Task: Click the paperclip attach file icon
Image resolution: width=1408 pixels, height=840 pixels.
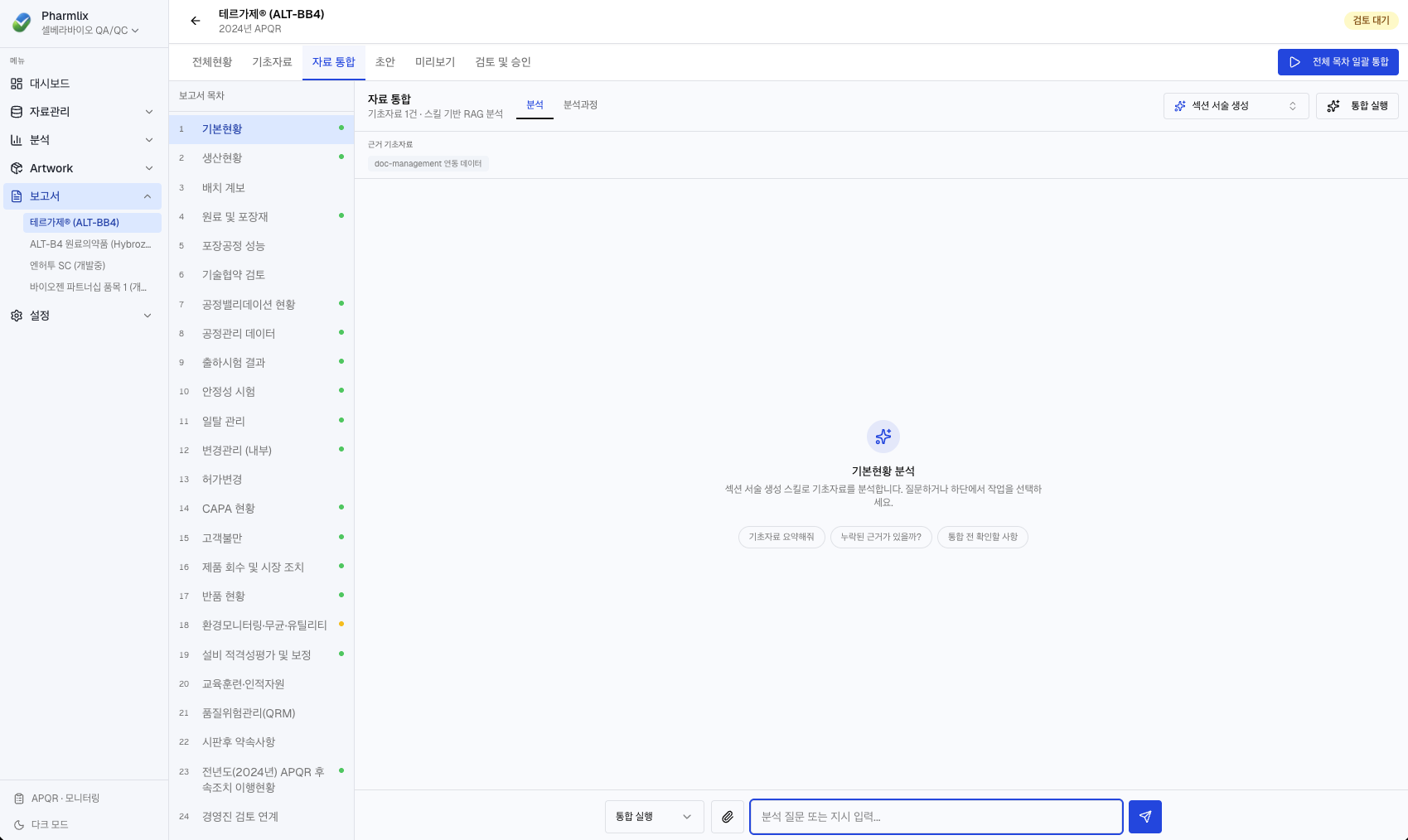Action: click(x=728, y=817)
